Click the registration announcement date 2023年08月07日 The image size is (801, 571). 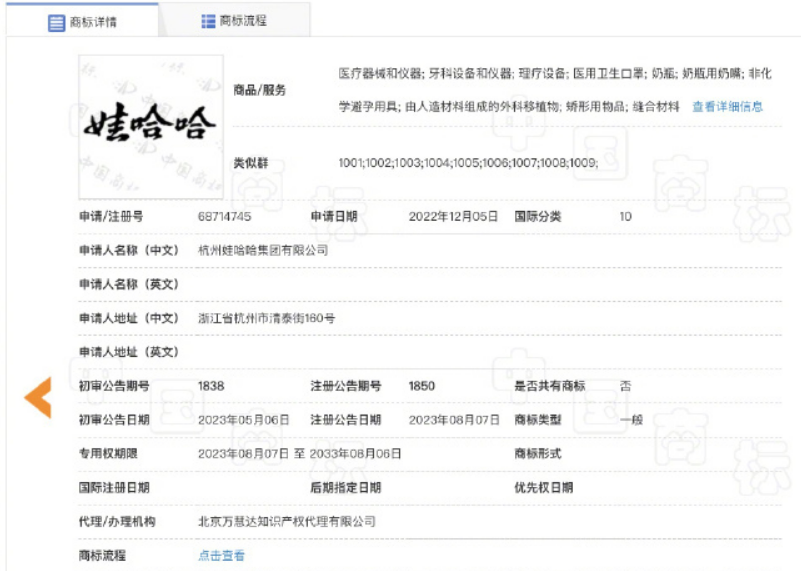tap(454, 420)
